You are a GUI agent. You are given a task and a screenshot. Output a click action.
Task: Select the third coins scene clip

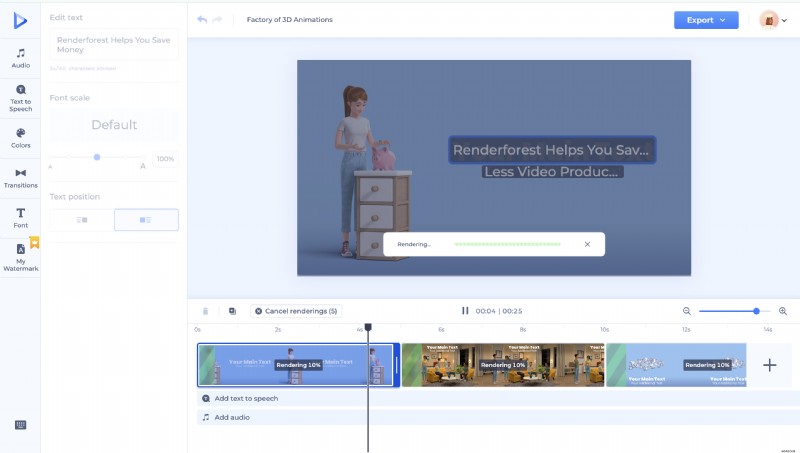pyautogui.click(x=676, y=365)
